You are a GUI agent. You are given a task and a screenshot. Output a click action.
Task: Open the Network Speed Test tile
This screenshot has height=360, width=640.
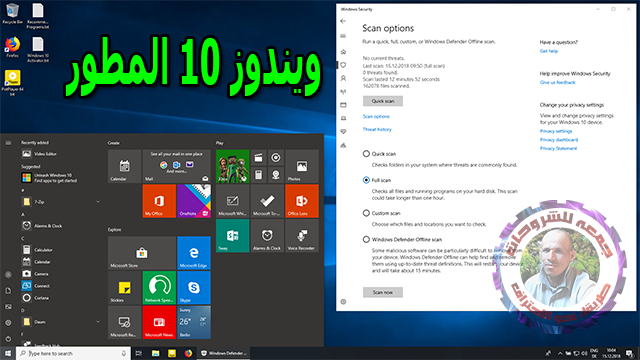click(x=159, y=288)
